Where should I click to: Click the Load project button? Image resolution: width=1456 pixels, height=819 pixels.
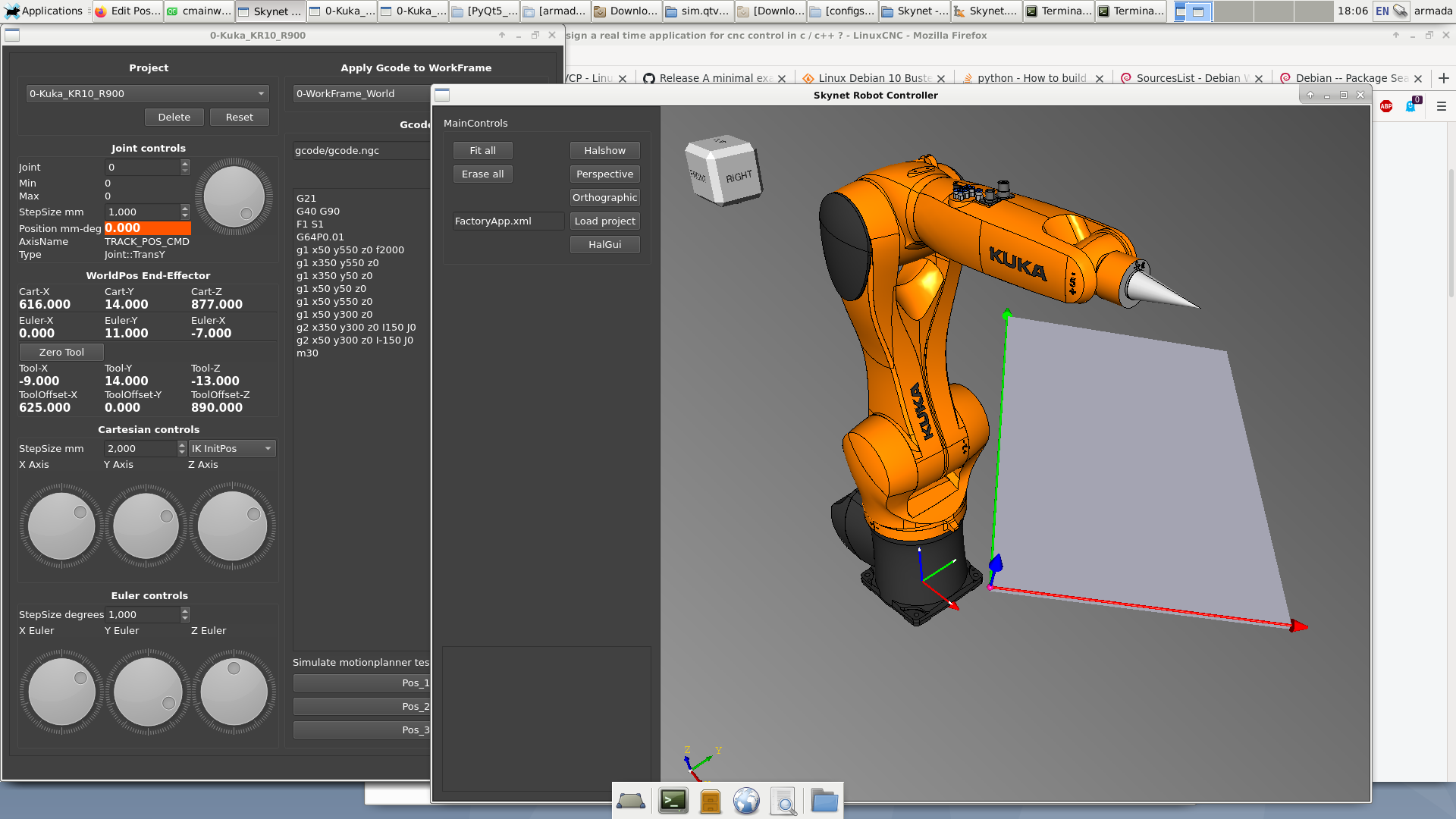605,221
